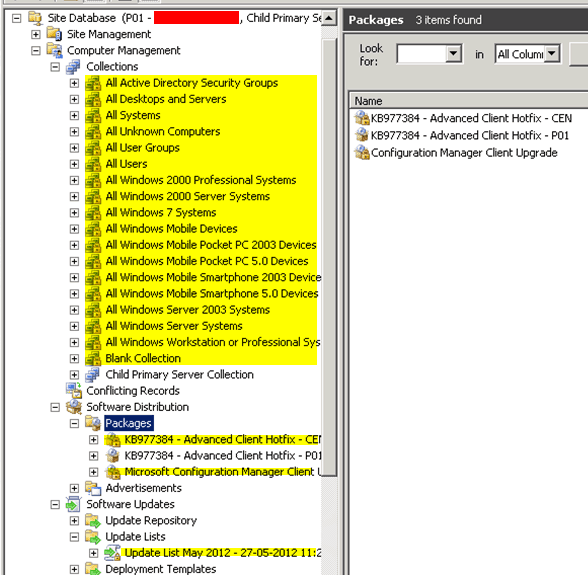Select KB977384 Advanced Client Hotfix - P01 row
Viewport: 588px width, 575px height.
[x=470, y=135]
